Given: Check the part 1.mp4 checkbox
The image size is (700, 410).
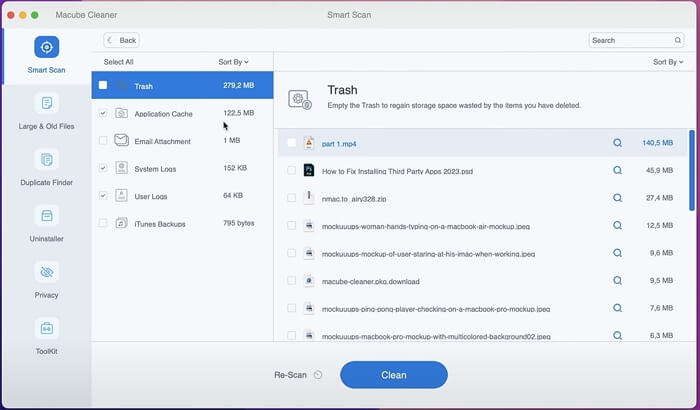Looking at the screenshot, I should tap(292, 142).
